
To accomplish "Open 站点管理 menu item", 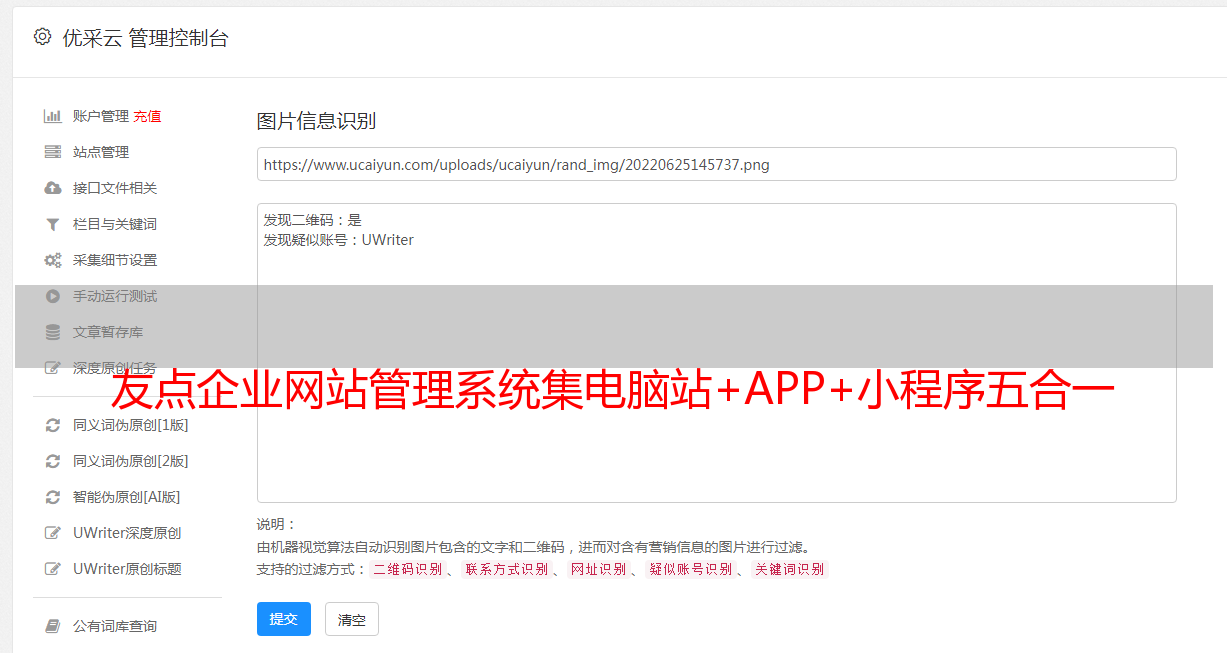I will point(101,152).
